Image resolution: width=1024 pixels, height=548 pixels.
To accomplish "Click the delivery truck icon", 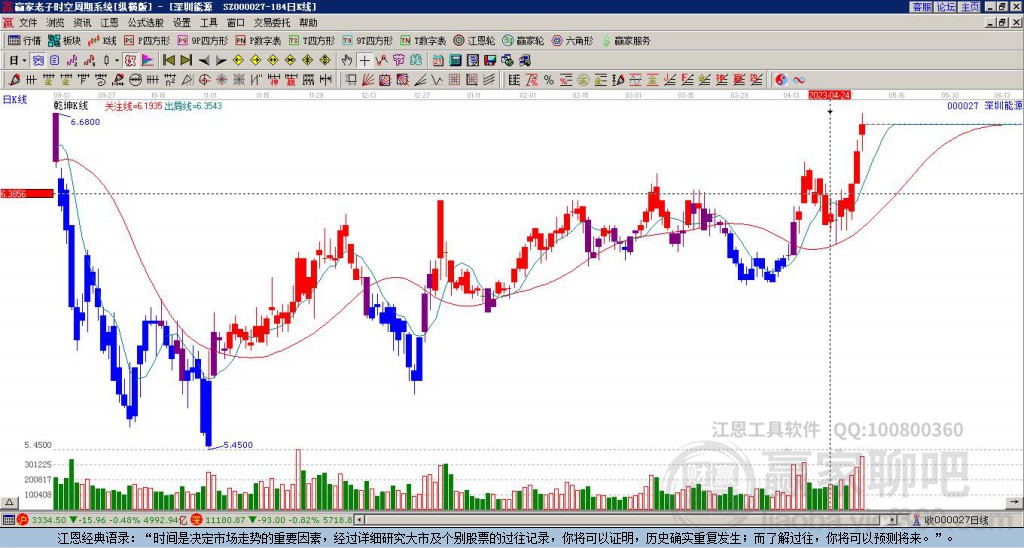I will 524,61.
